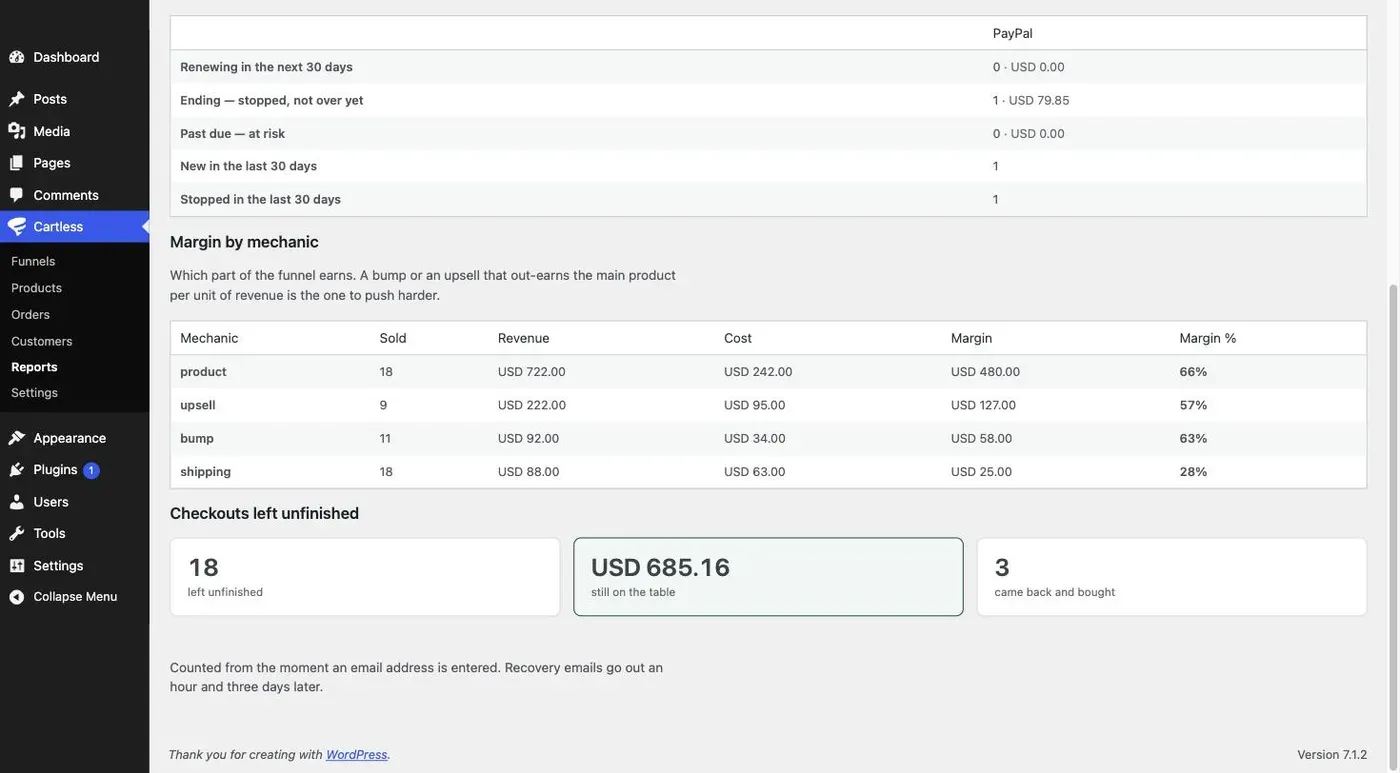Click the 'bump' mechanic row label
Image resolution: width=1400 pixels, height=773 pixels.
(x=197, y=438)
